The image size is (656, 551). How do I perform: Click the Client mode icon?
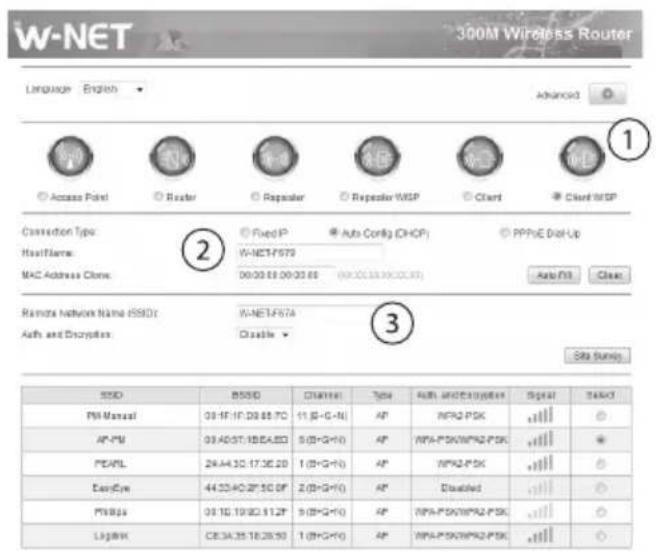[480, 157]
